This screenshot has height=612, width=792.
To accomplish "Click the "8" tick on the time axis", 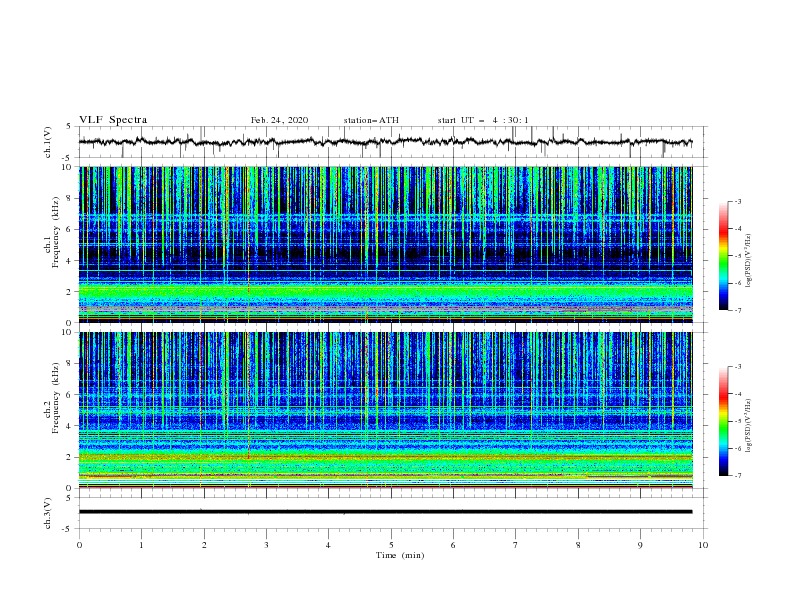I will 578,545.
